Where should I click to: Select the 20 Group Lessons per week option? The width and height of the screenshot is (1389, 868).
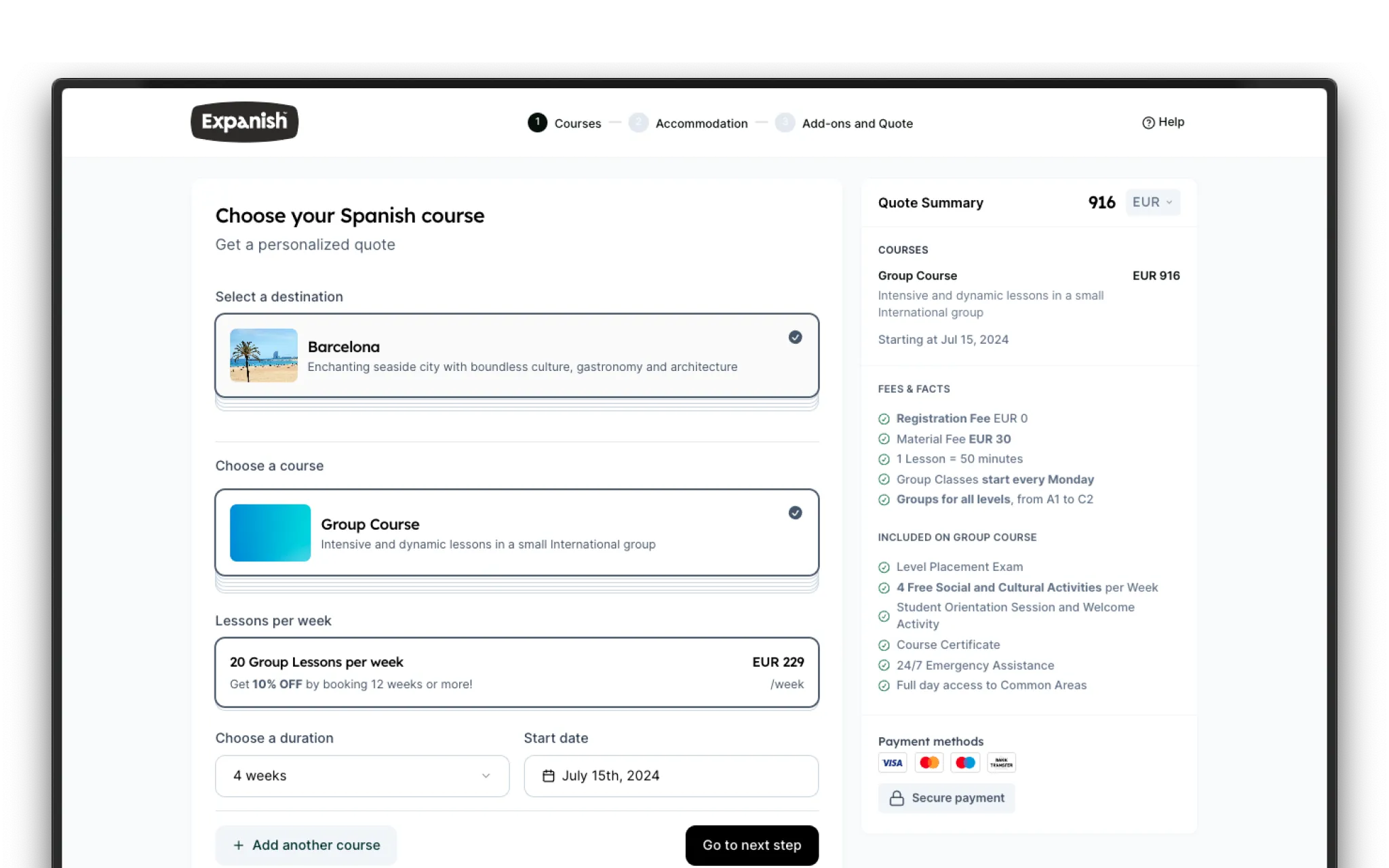pyautogui.click(x=517, y=672)
